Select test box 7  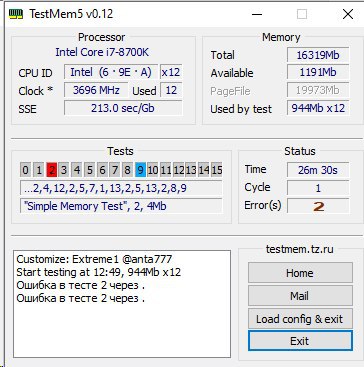click(x=115, y=170)
